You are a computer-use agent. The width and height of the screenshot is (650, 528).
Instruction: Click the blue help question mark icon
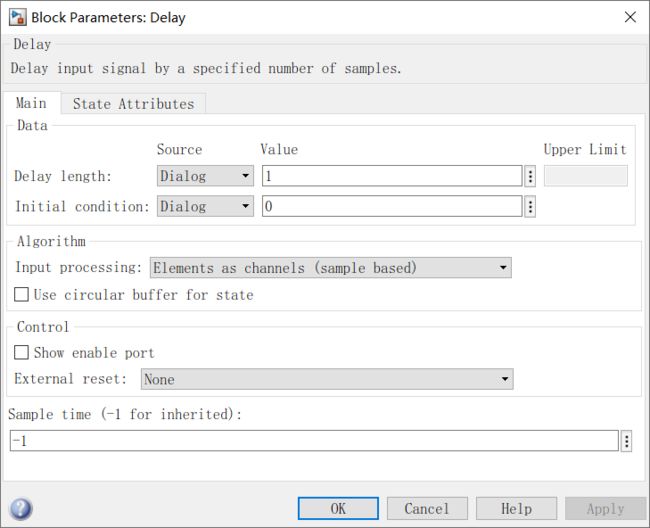click(x=20, y=508)
